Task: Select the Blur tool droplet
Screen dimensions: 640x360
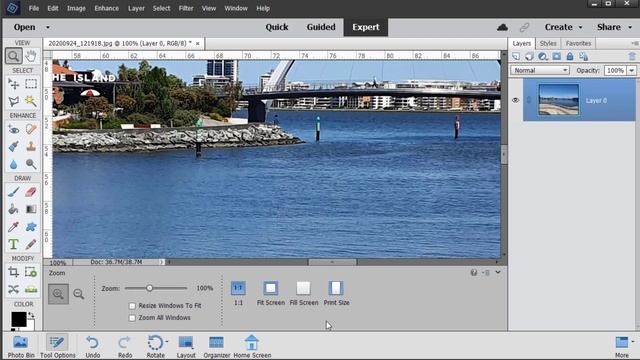Action: (13, 164)
